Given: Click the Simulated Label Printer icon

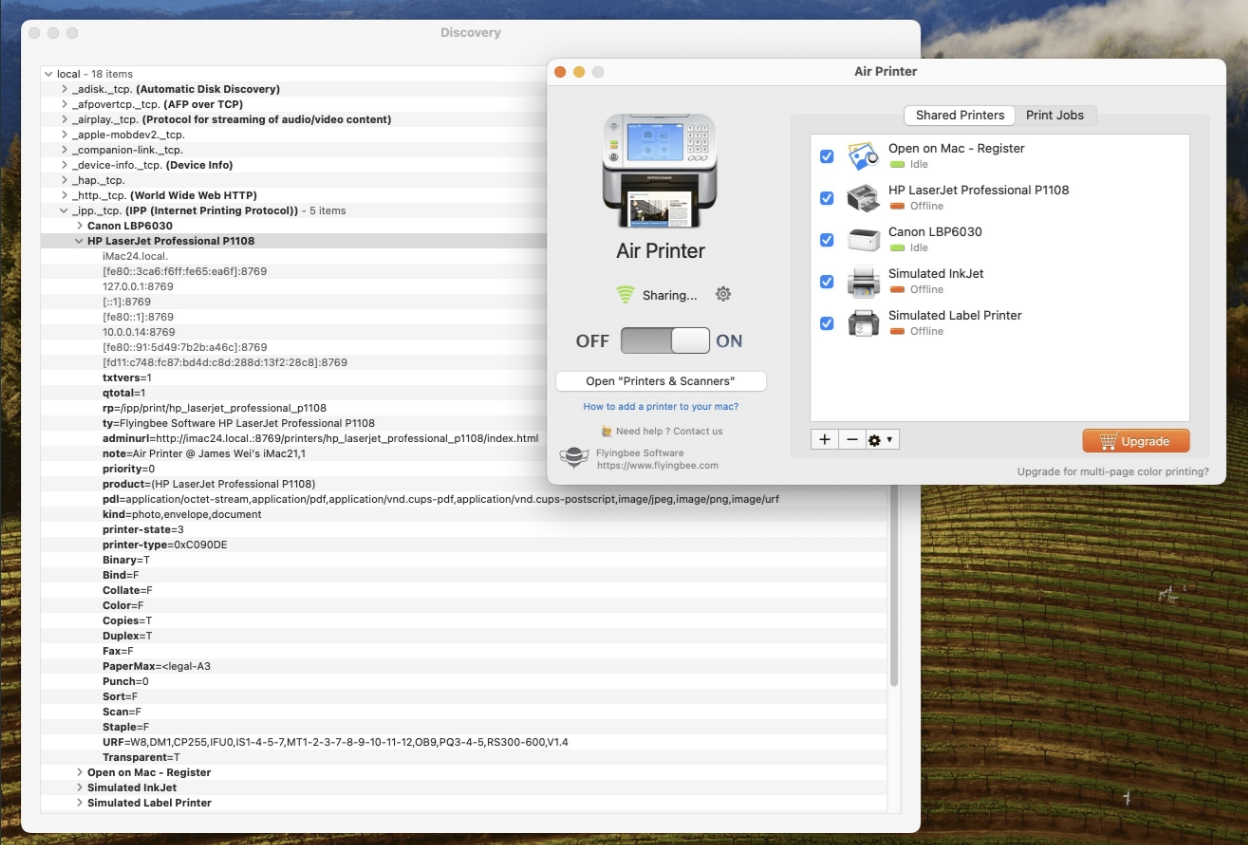Looking at the screenshot, I should (x=863, y=323).
